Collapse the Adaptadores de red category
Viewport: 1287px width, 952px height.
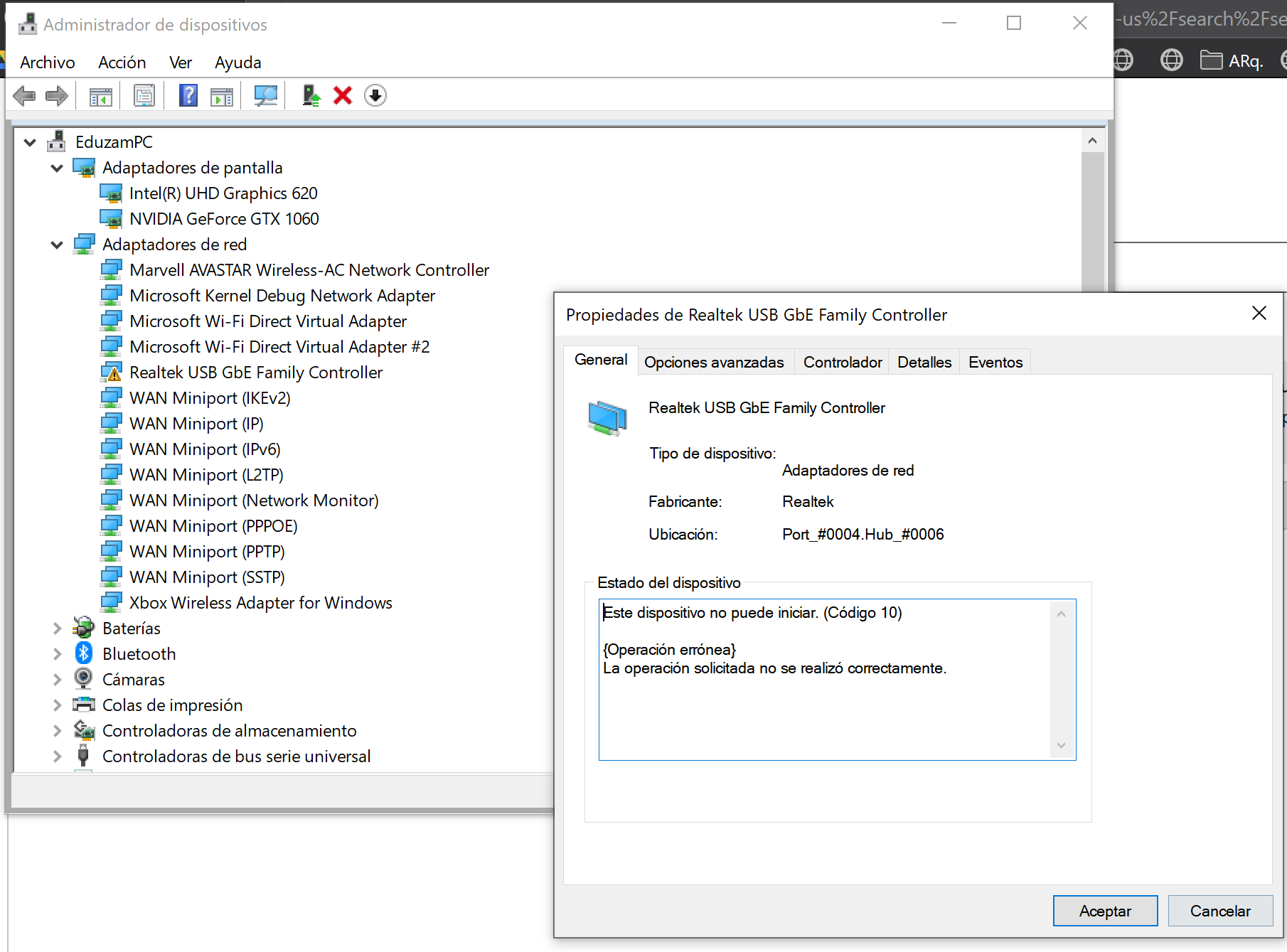pos(56,244)
